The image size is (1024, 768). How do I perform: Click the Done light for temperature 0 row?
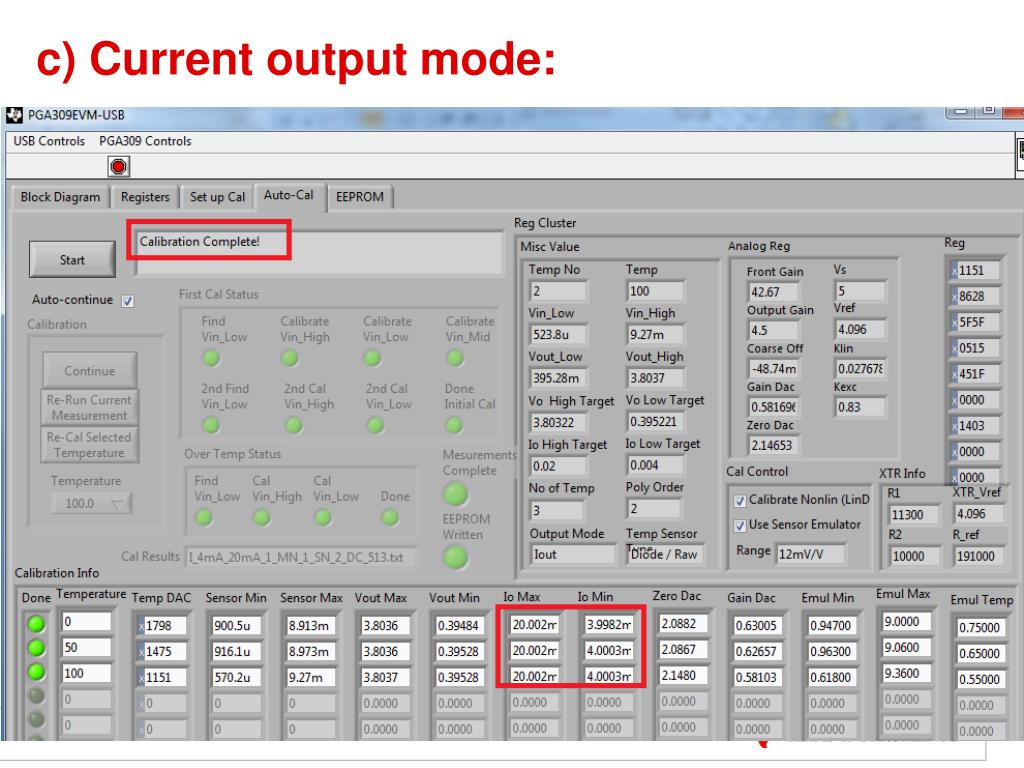(37, 624)
